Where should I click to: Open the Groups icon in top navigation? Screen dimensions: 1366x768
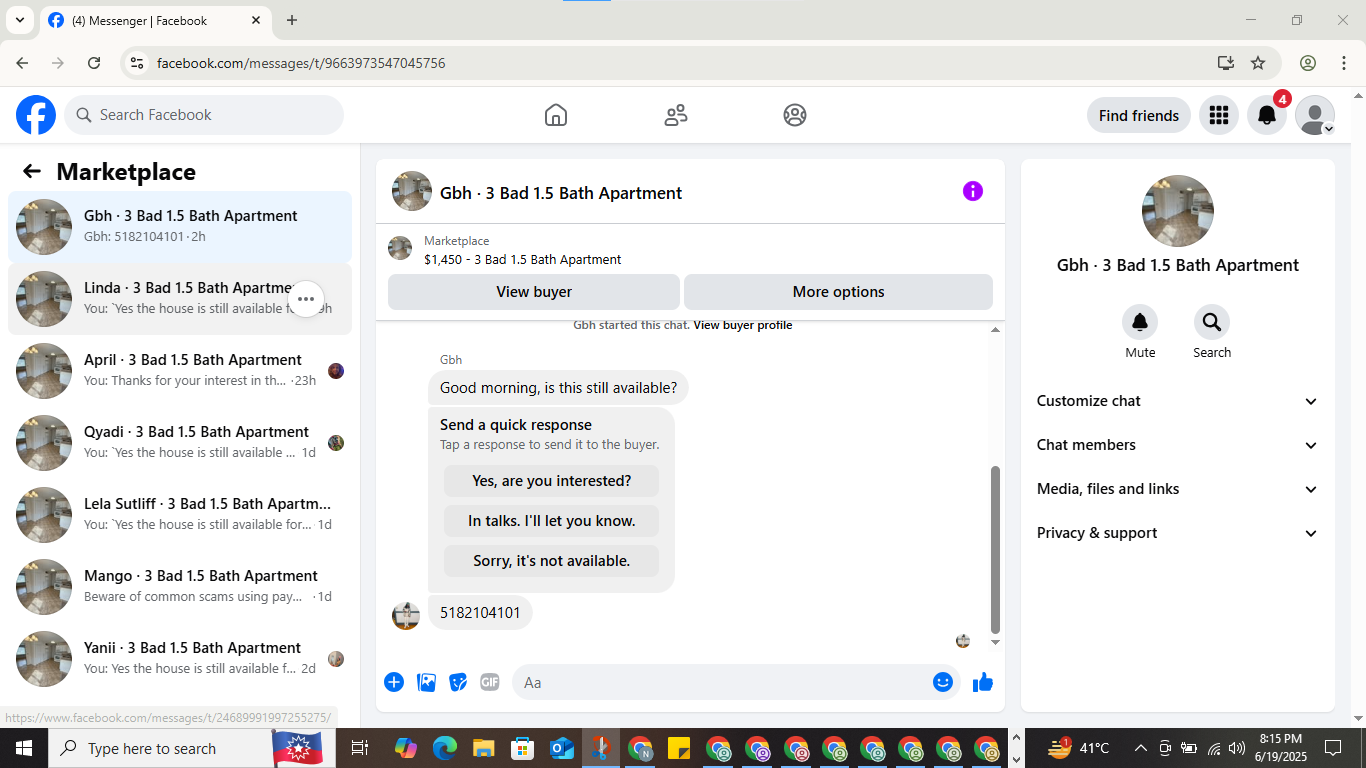click(x=795, y=115)
